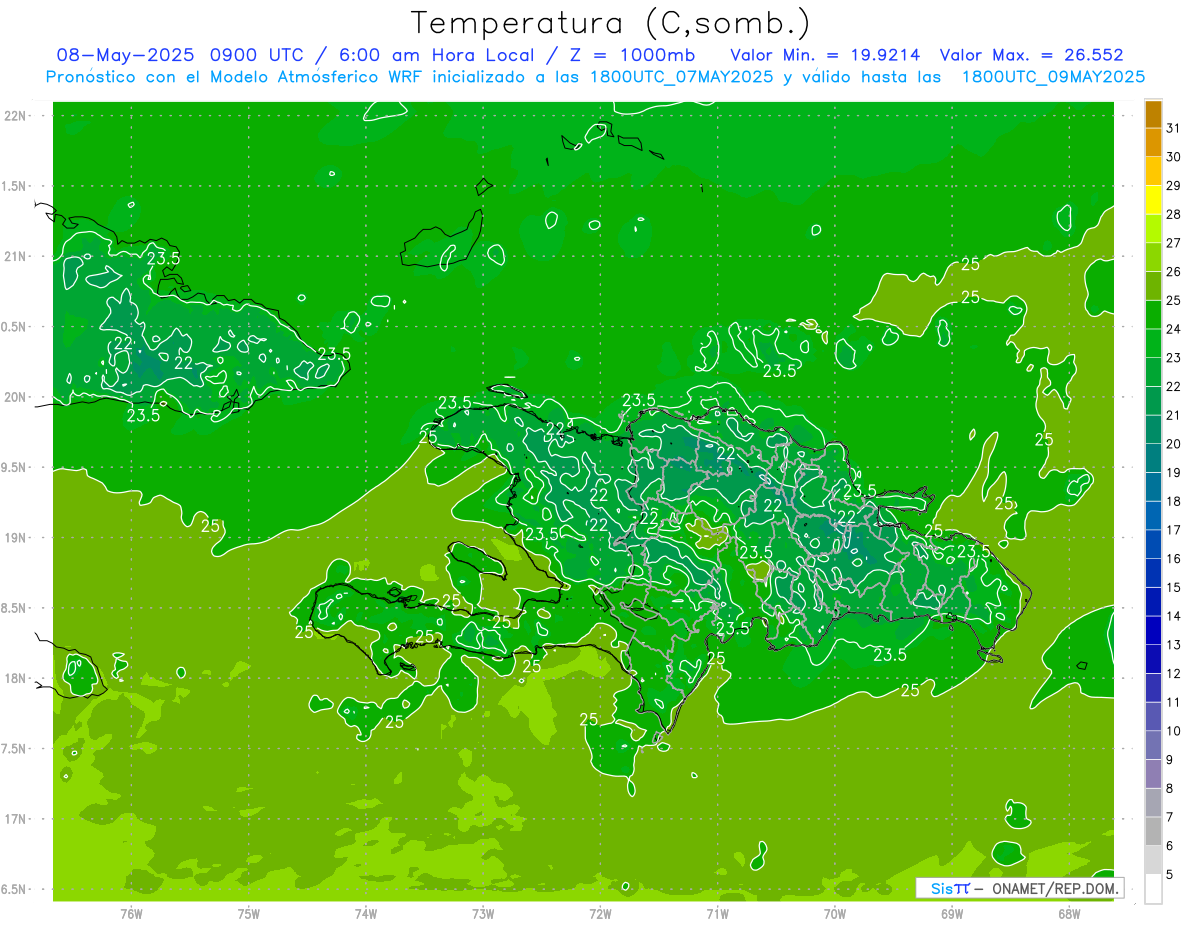The image size is (1200, 927).
Task: Click the "19" value on color scale
Action: coord(1174,473)
